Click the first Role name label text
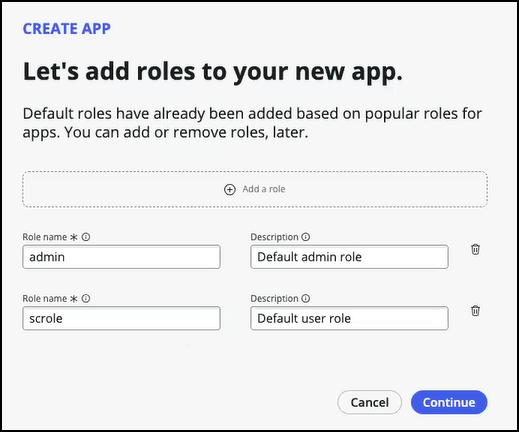The image size is (519, 432). point(45,237)
